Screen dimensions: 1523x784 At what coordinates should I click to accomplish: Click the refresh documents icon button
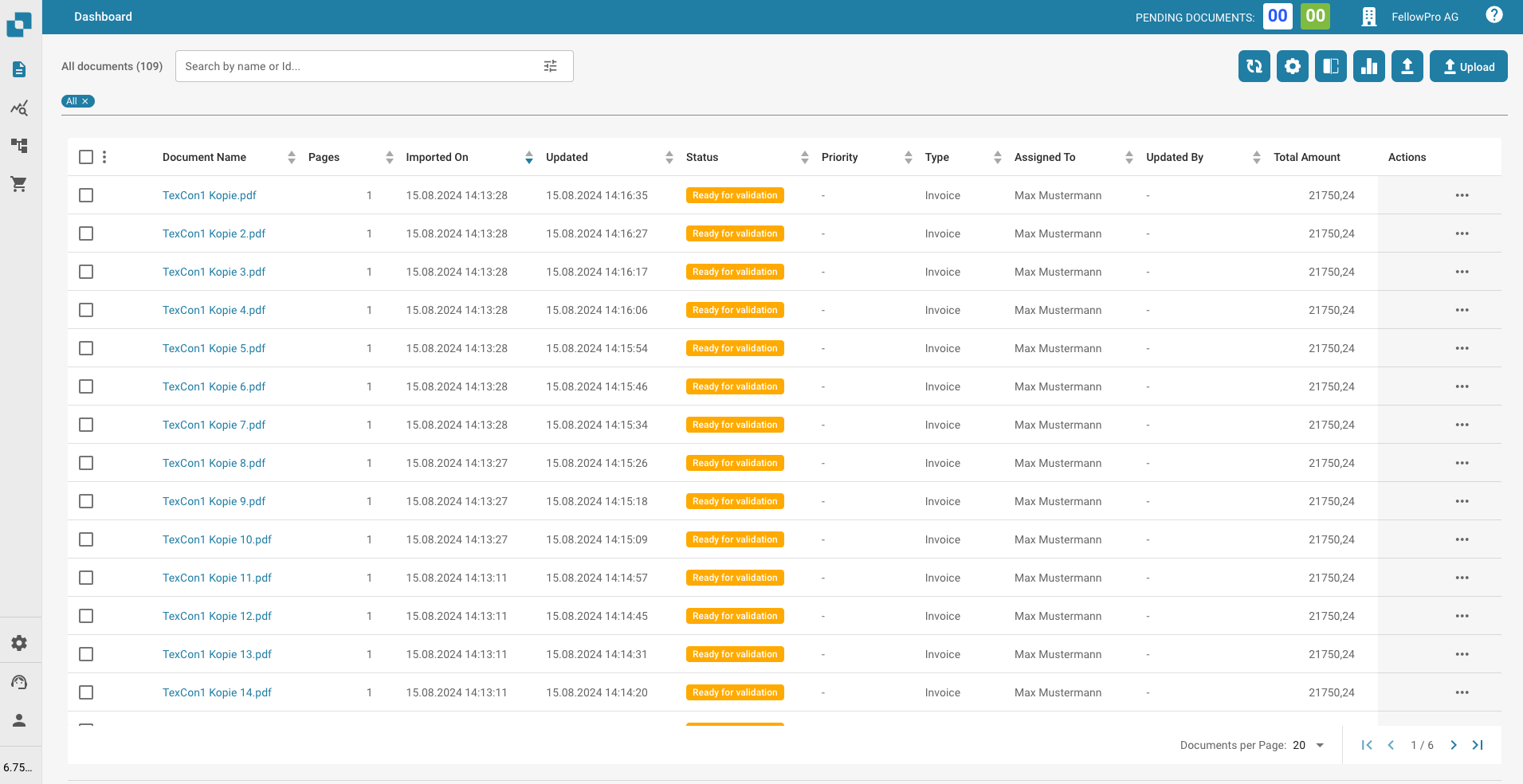(x=1254, y=66)
